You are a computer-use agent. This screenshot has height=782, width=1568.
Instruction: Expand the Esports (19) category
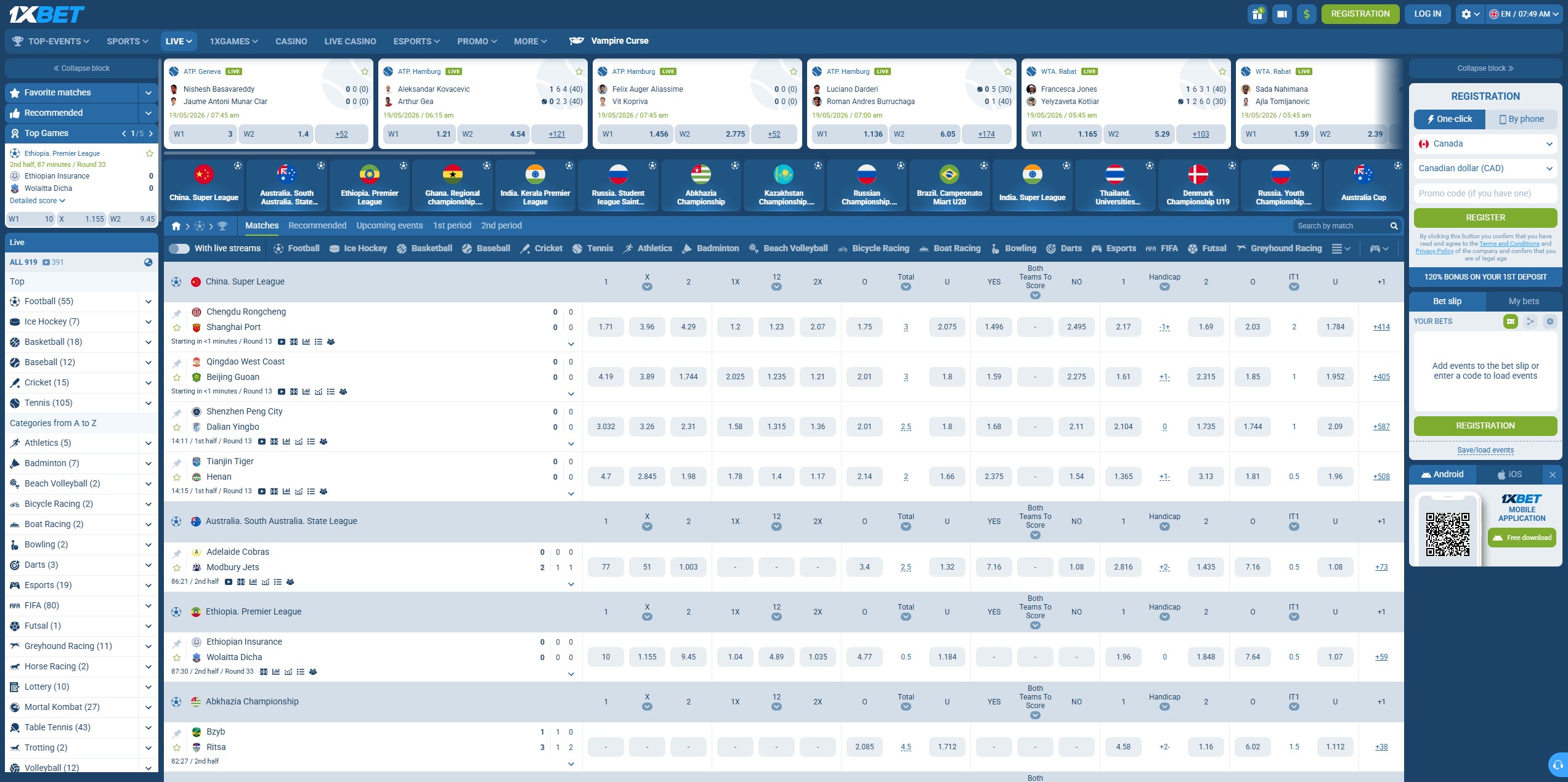pos(148,586)
